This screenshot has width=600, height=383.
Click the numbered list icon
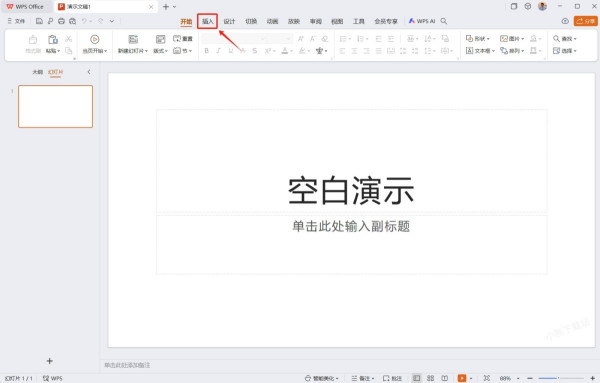point(360,39)
